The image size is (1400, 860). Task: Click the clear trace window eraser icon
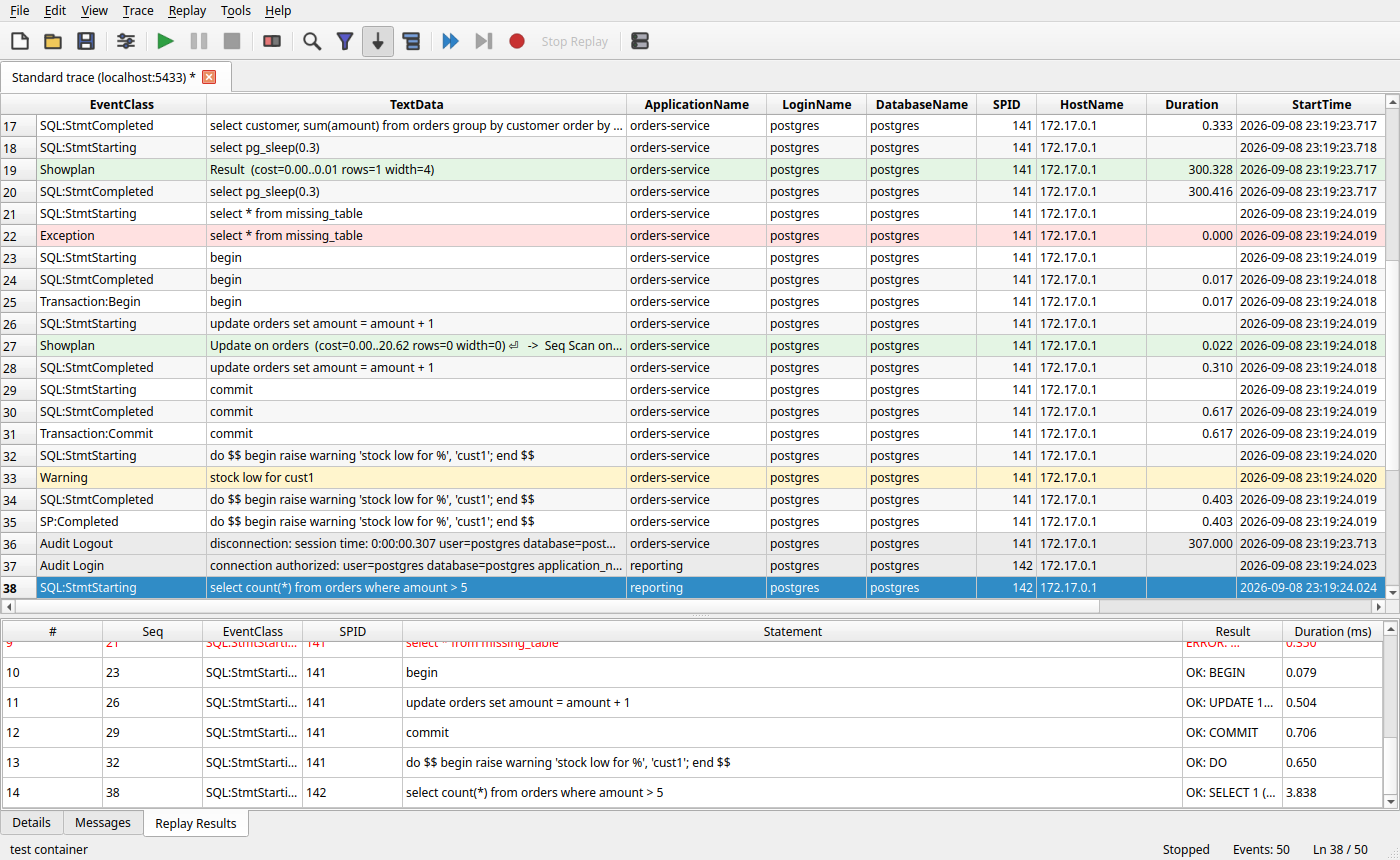point(272,41)
